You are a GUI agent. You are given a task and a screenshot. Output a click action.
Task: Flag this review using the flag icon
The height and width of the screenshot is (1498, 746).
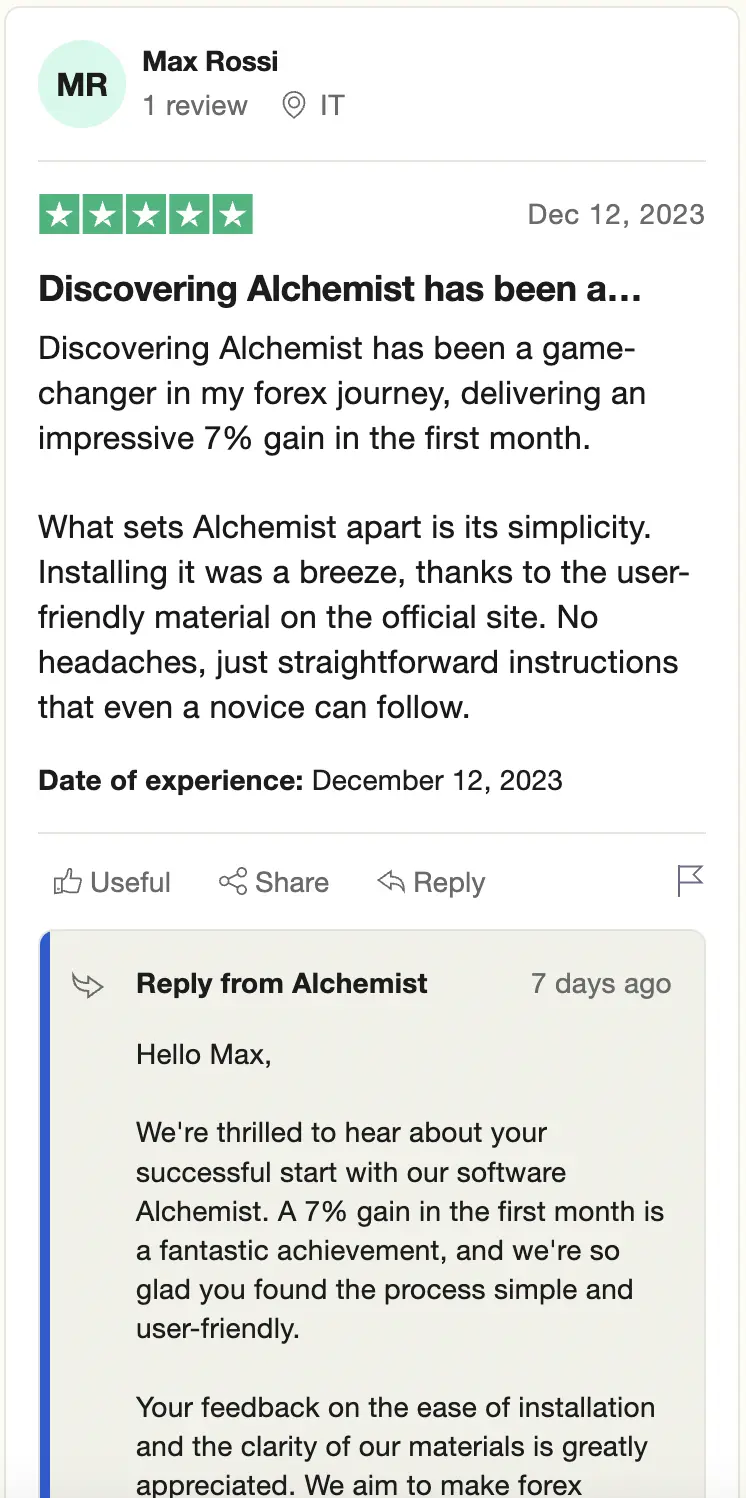tap(690, 881)
